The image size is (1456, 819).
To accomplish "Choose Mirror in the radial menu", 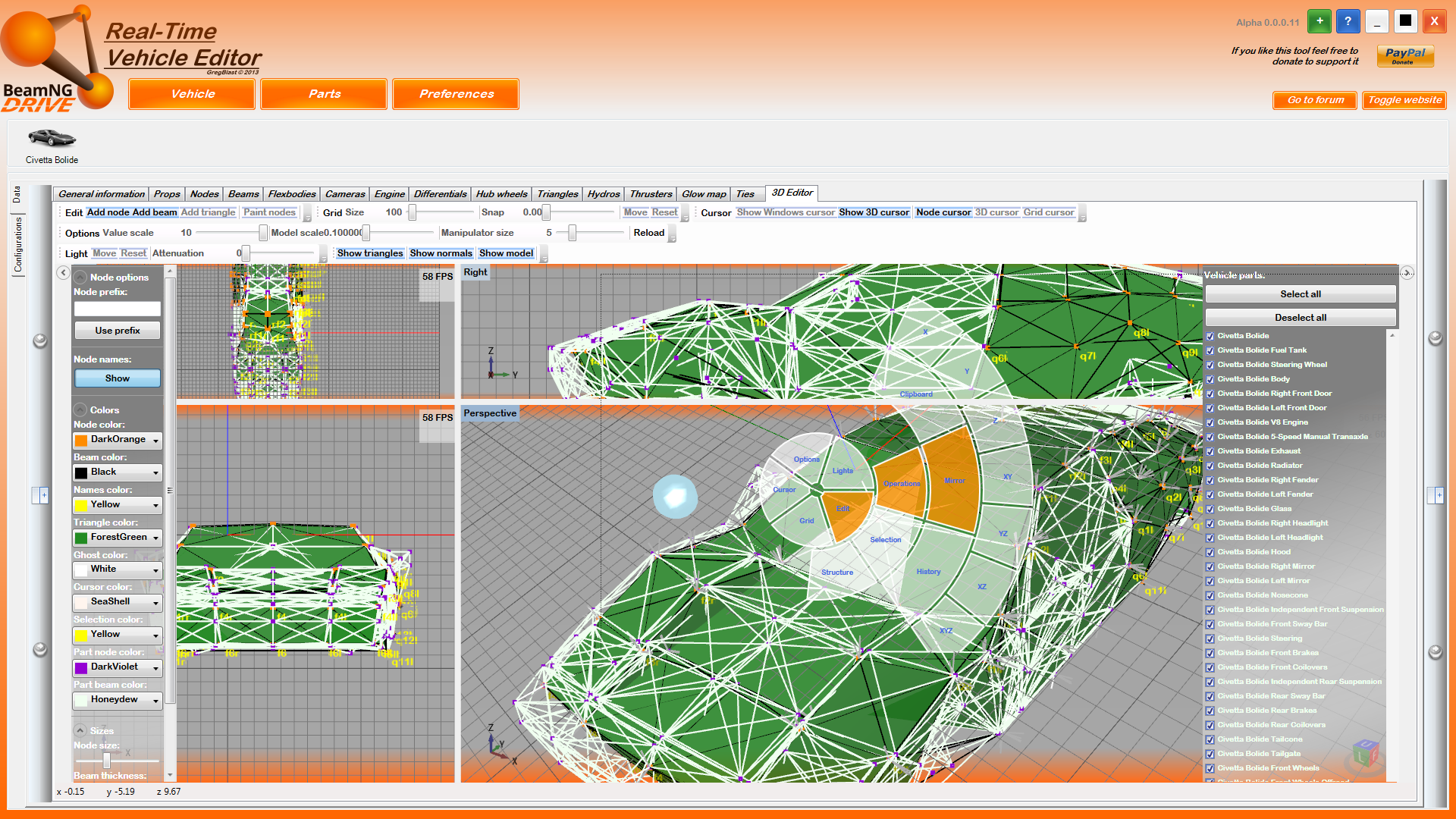I will point(955,481).
